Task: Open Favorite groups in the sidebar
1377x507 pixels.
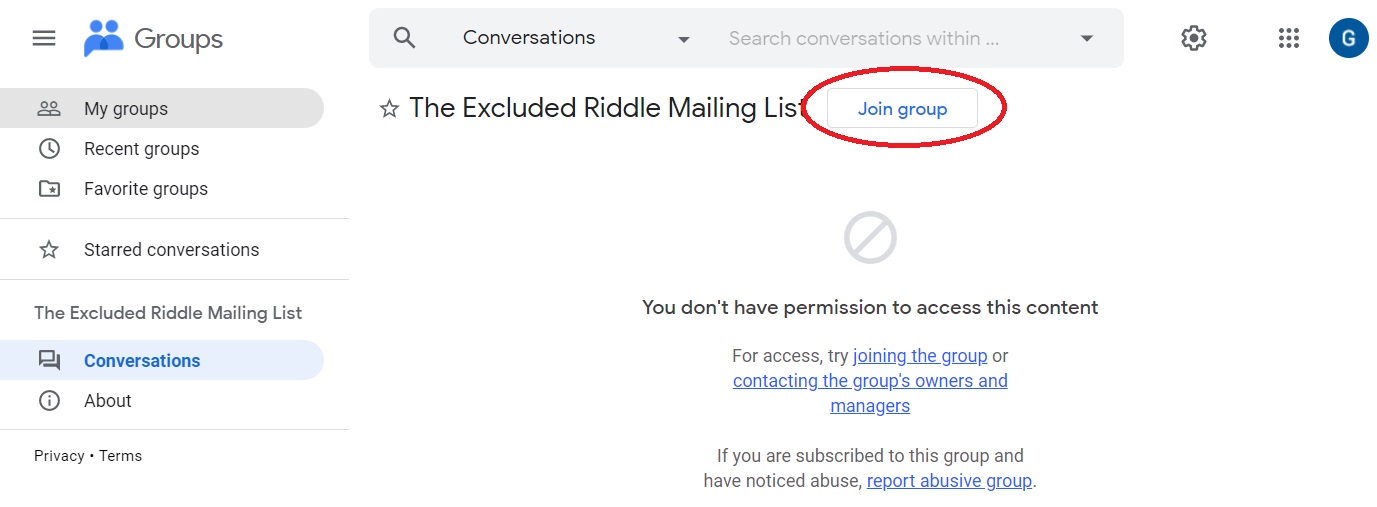Action: point(146,189)
